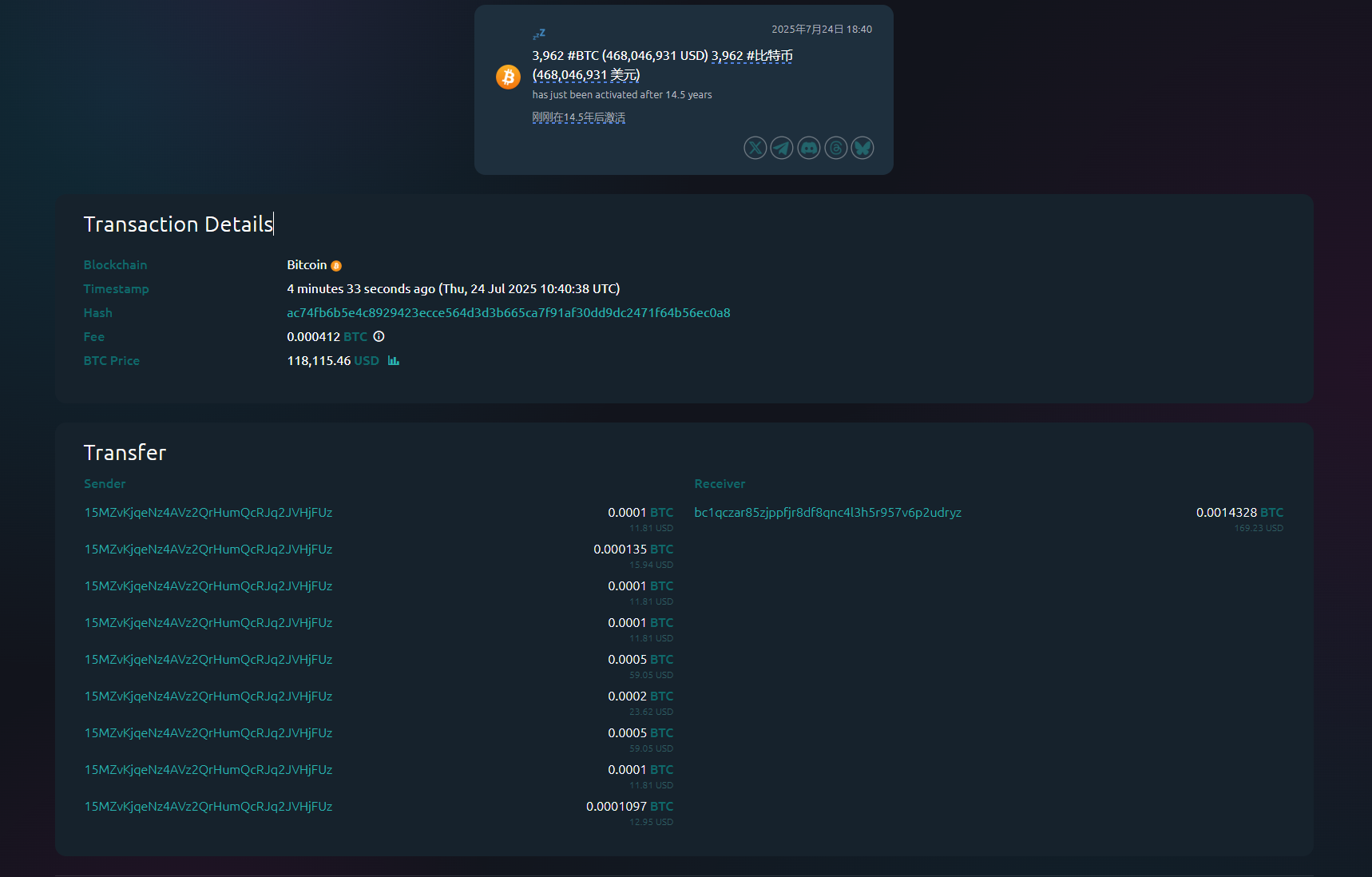Viewport: 1372px width, 877px height.
Task: Open the Discord share icon
Action: coord(809,148)
